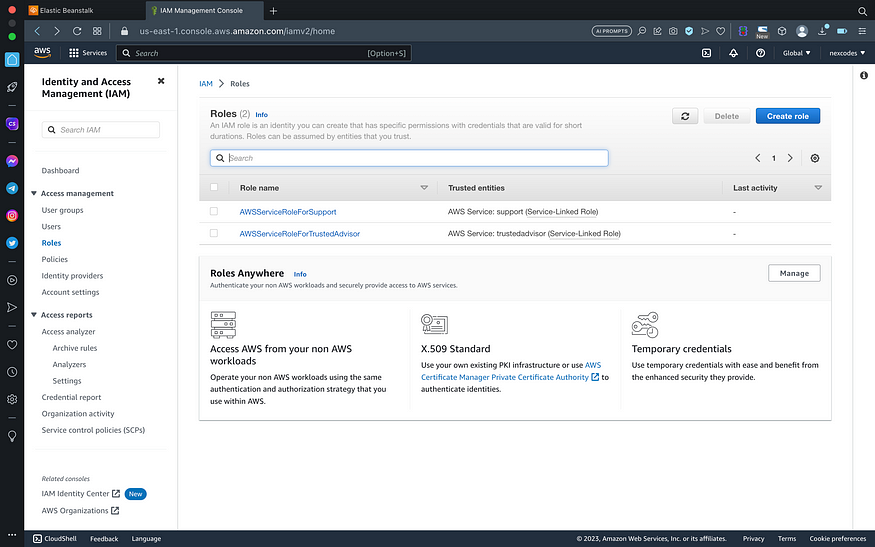This screenshot has width=875, height=547.
Task: Go to previous page of roles
Action: 757,158
